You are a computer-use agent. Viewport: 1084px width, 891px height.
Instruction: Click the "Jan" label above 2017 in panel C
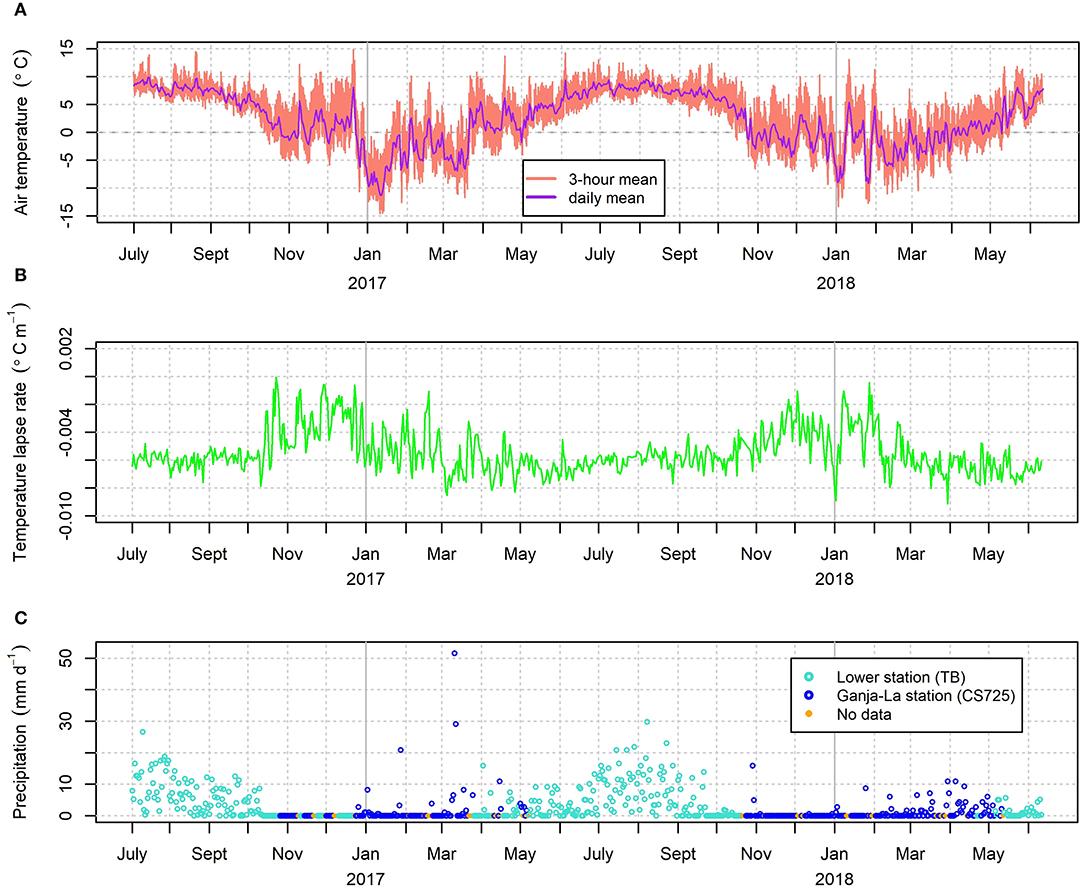pyautogui.click(x=365, y=854)
